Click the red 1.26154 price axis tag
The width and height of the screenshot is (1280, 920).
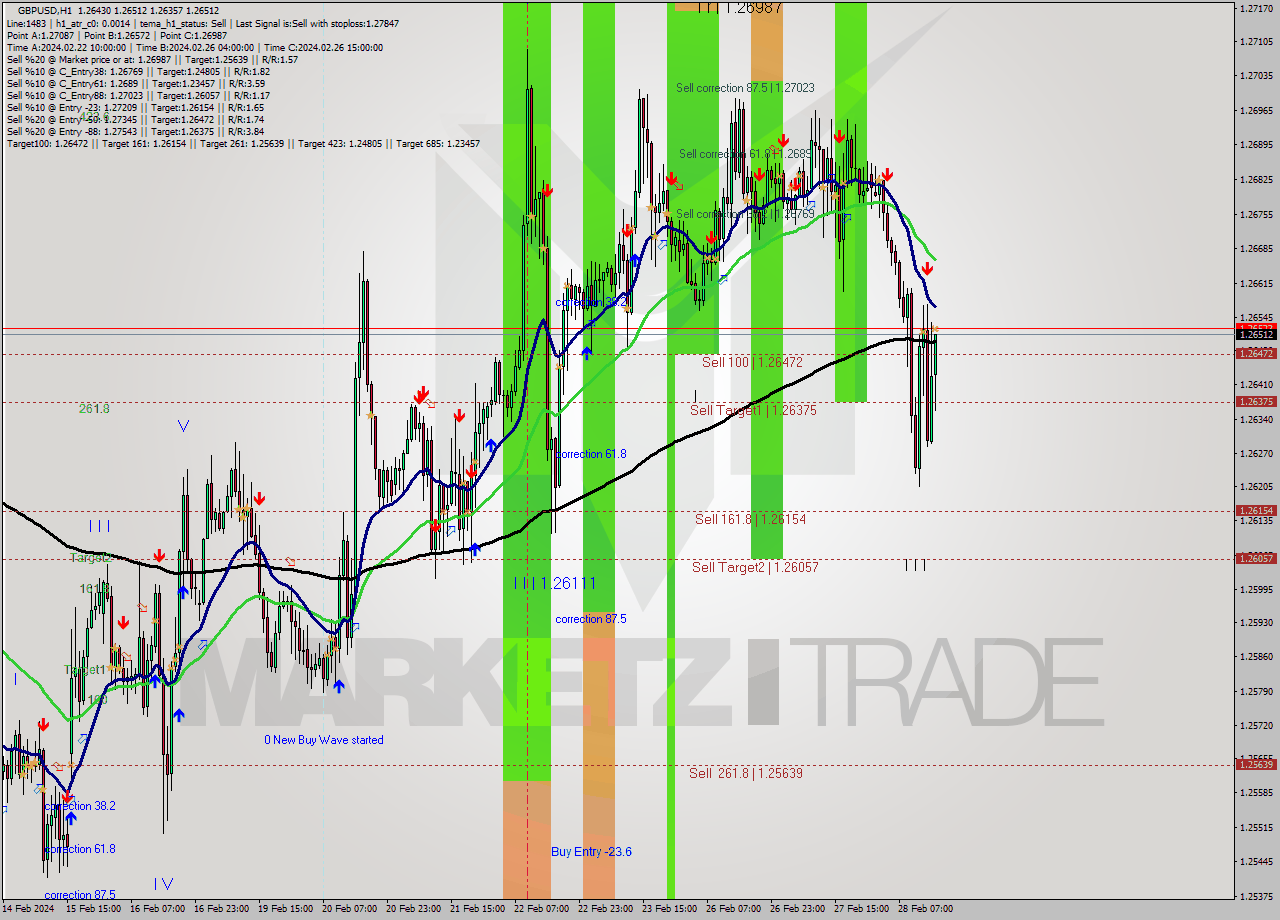click(1256, 511)
